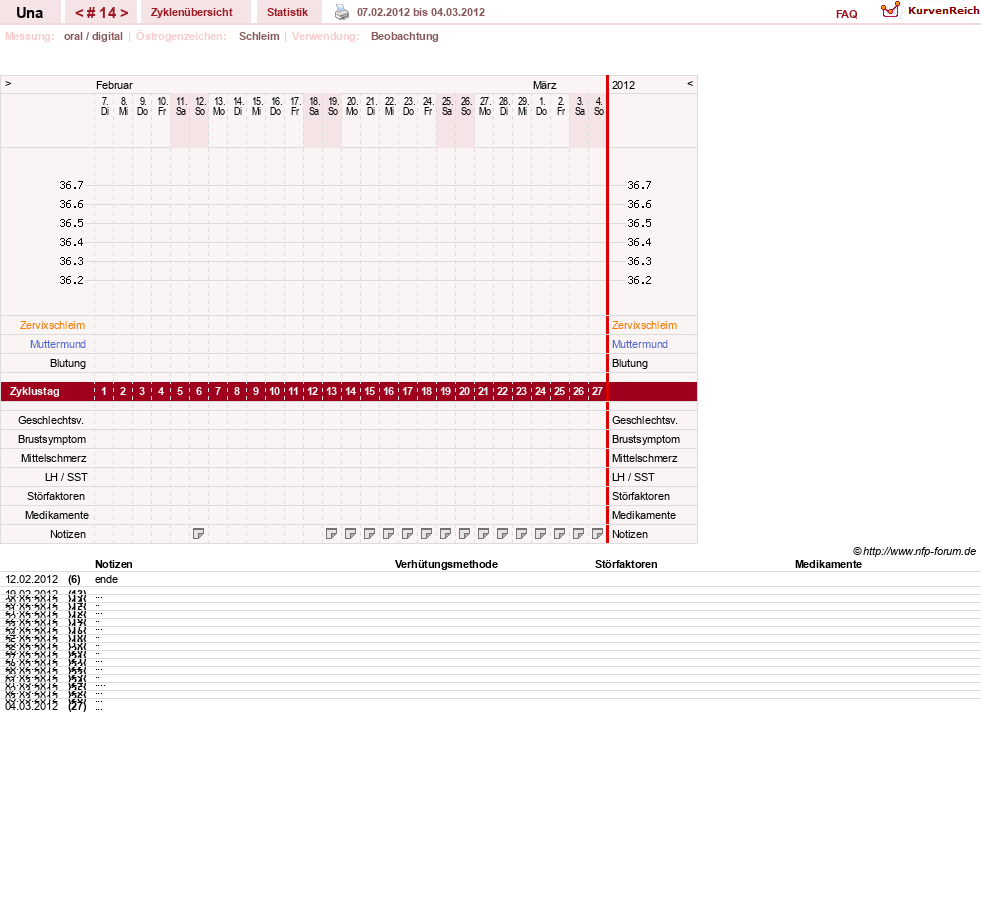
Task: Click the left Blutung row label
Action: 68,363
